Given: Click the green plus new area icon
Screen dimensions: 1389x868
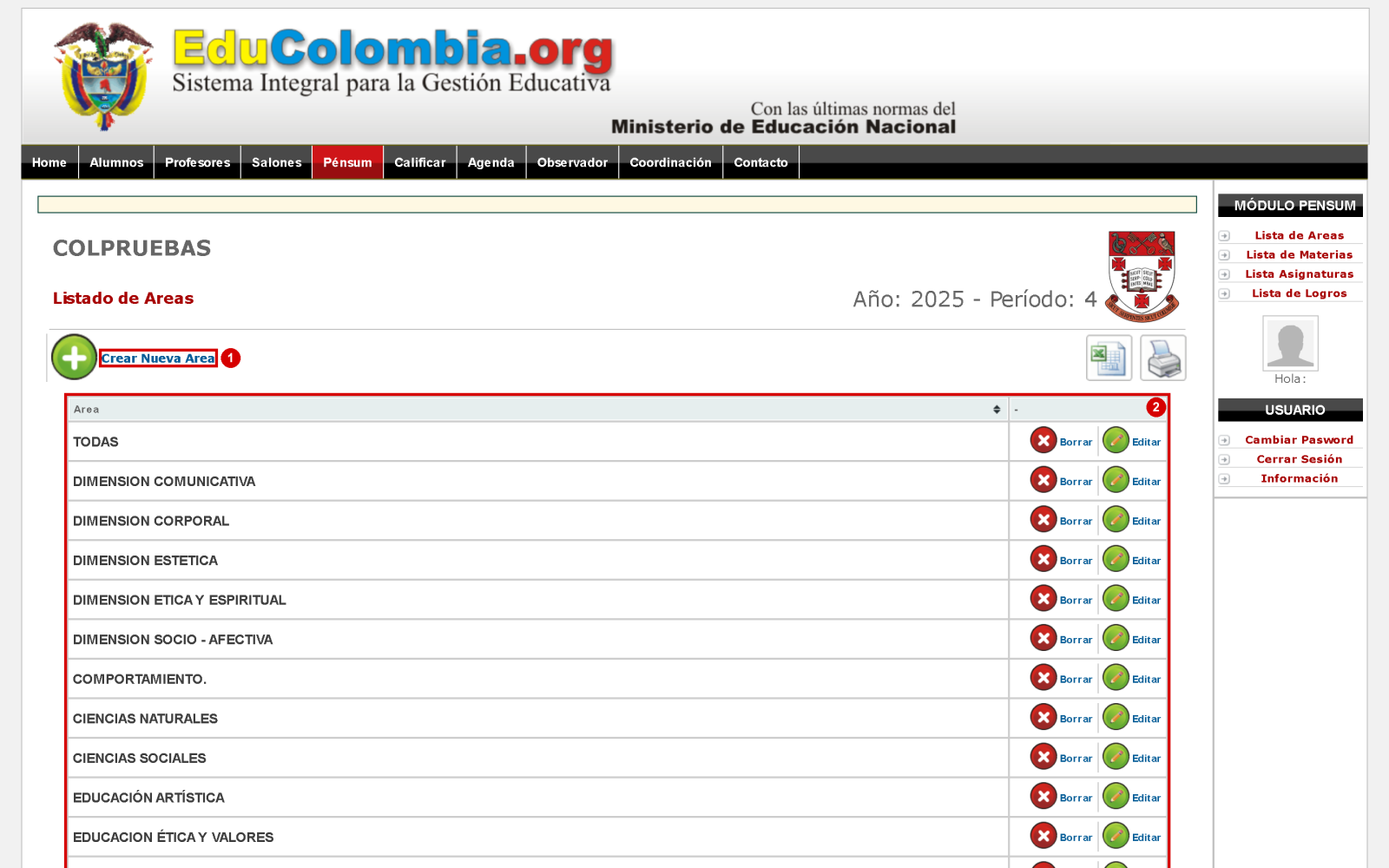Looking at the screenshot, I should tap(74, 358).
